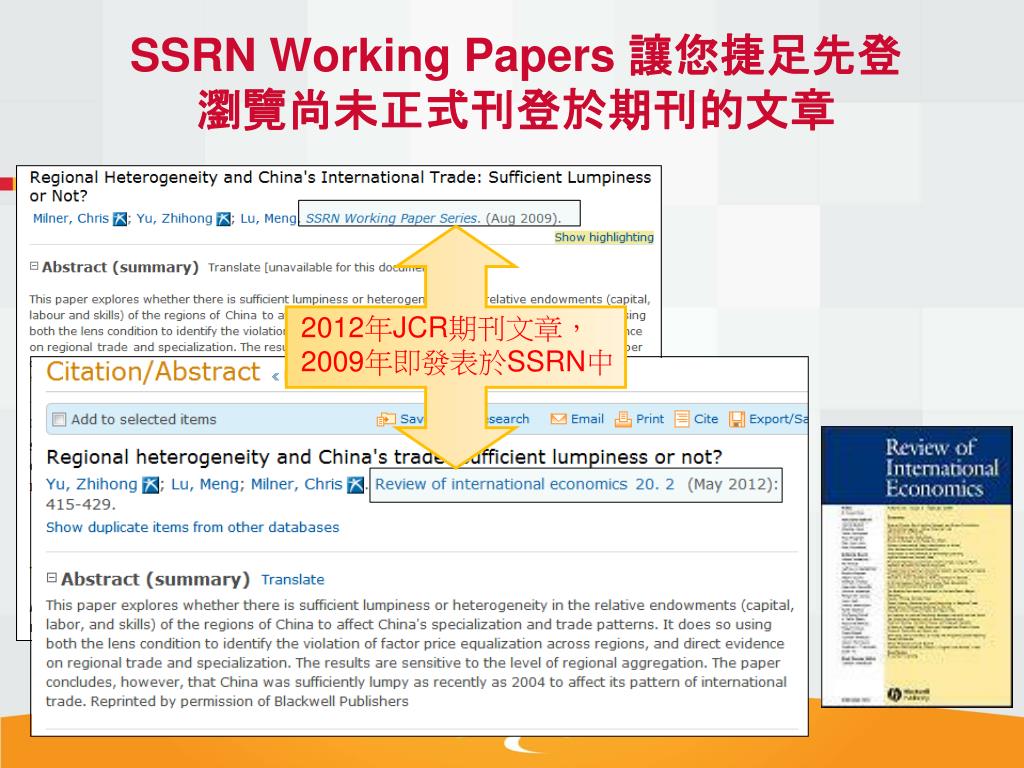Click the Export/Save disk icon
This screenshot has height=768, width=1024.
click(737, 419)
